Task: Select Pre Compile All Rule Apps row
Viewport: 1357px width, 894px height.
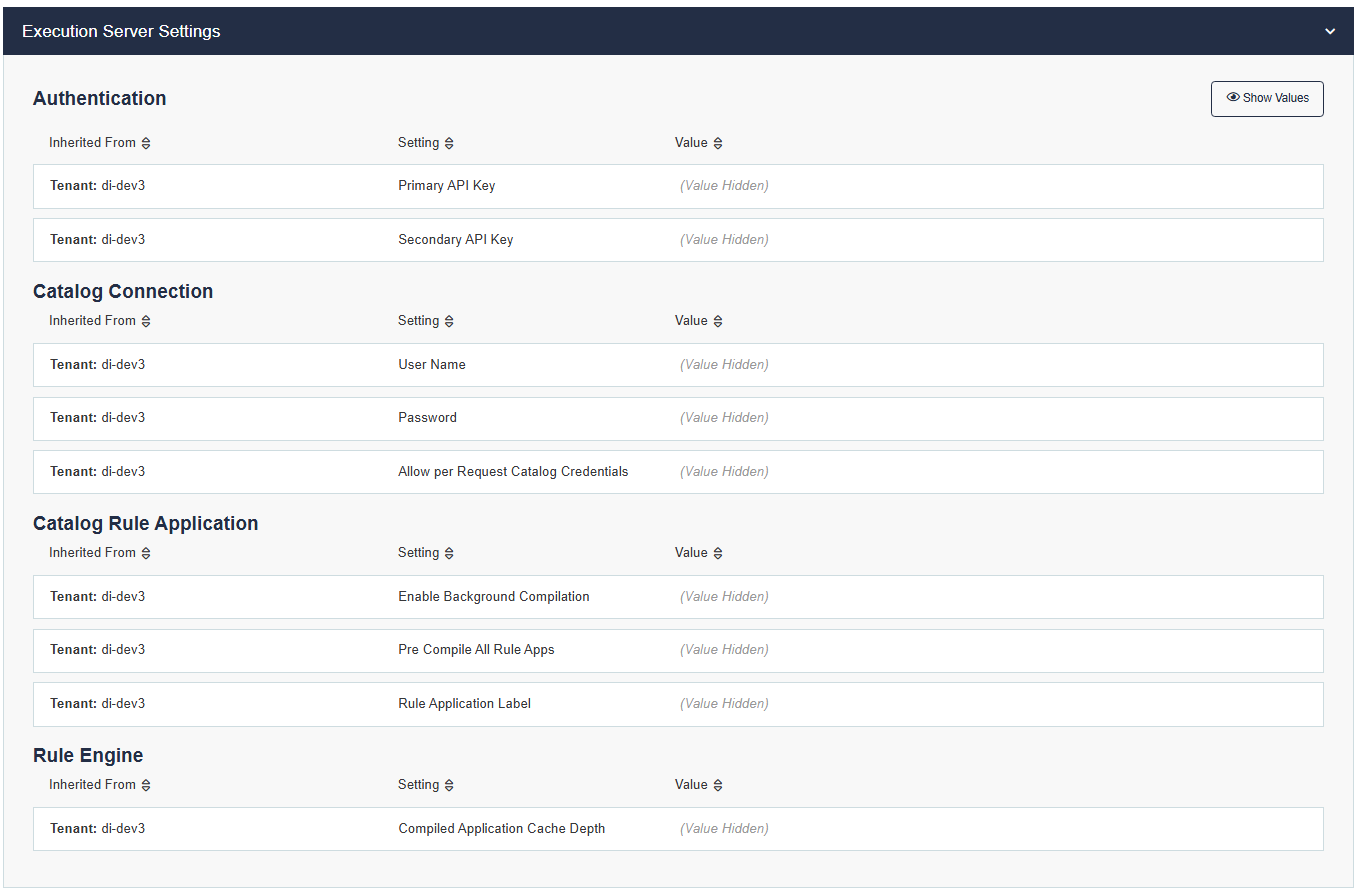Action: click(x=677, y=650)
